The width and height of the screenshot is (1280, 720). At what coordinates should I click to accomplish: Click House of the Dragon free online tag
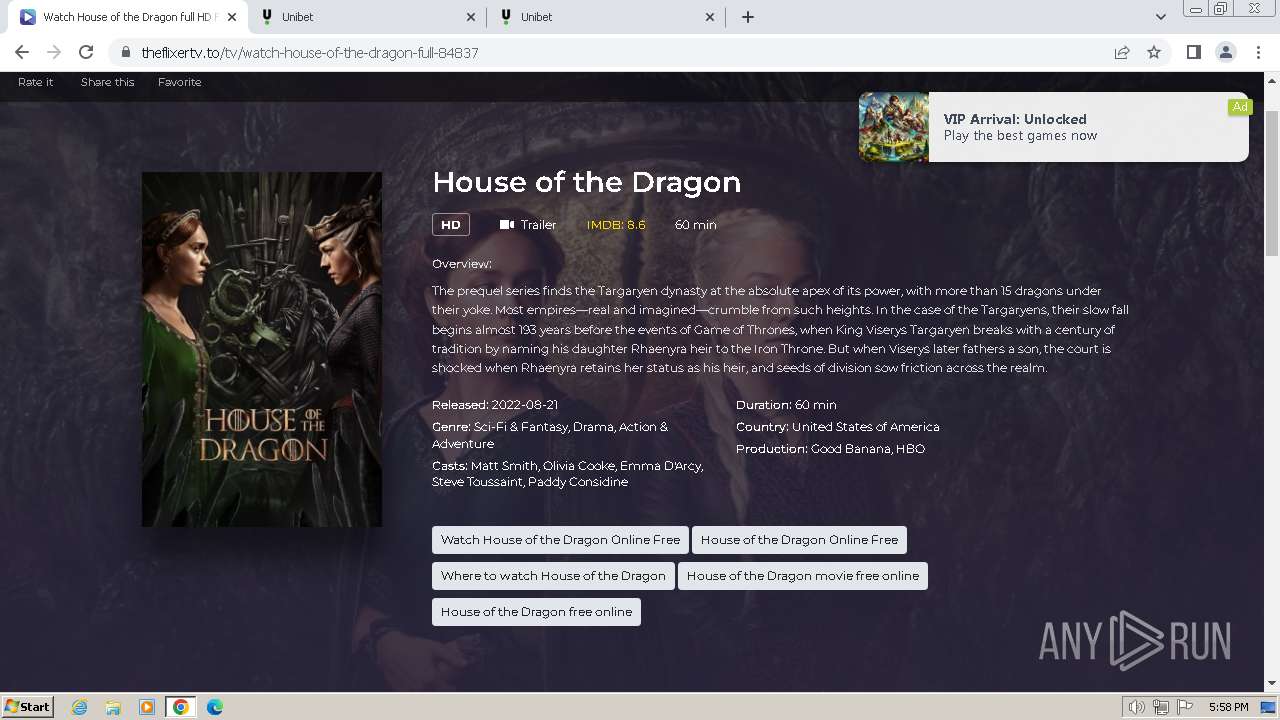536,612
